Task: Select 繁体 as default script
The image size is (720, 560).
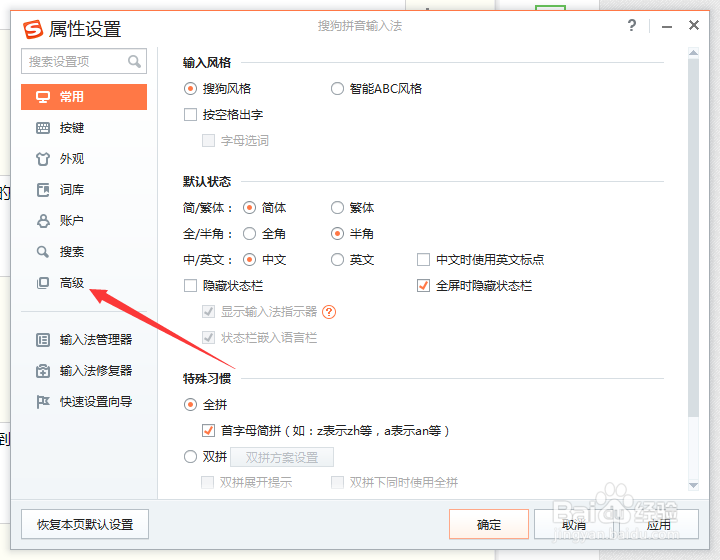Action: tap(337, 208)
